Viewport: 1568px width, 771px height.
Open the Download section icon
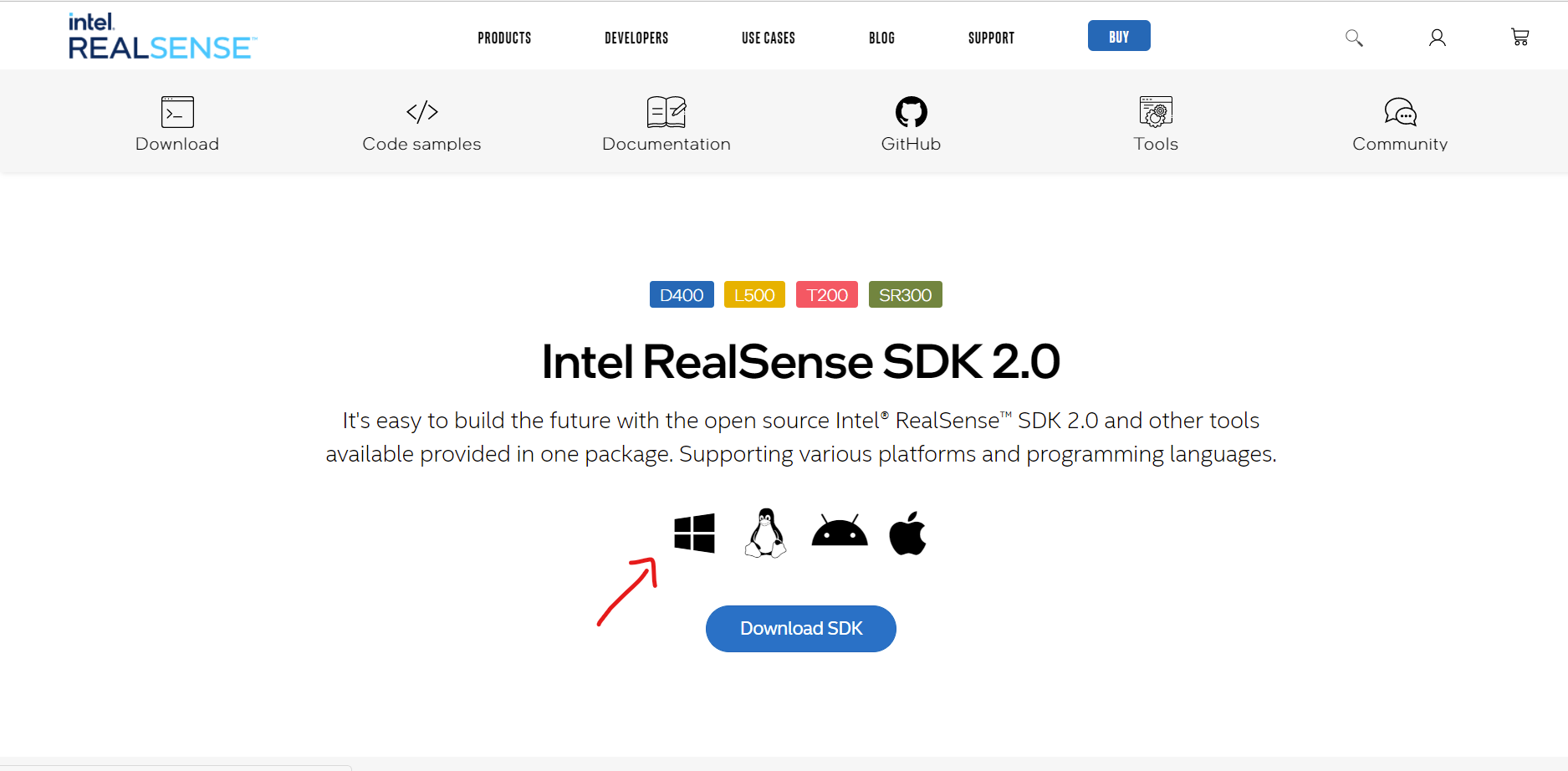(176, 111)
